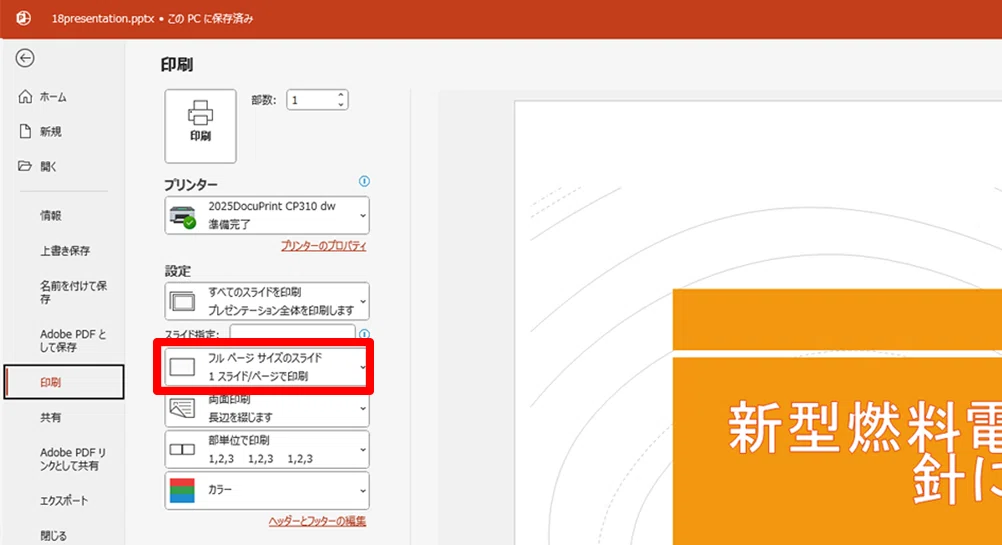Click the slides icon beside すべてのスライドを印刷
This screenshot has width=1002, height=545.
click(182, 301)
